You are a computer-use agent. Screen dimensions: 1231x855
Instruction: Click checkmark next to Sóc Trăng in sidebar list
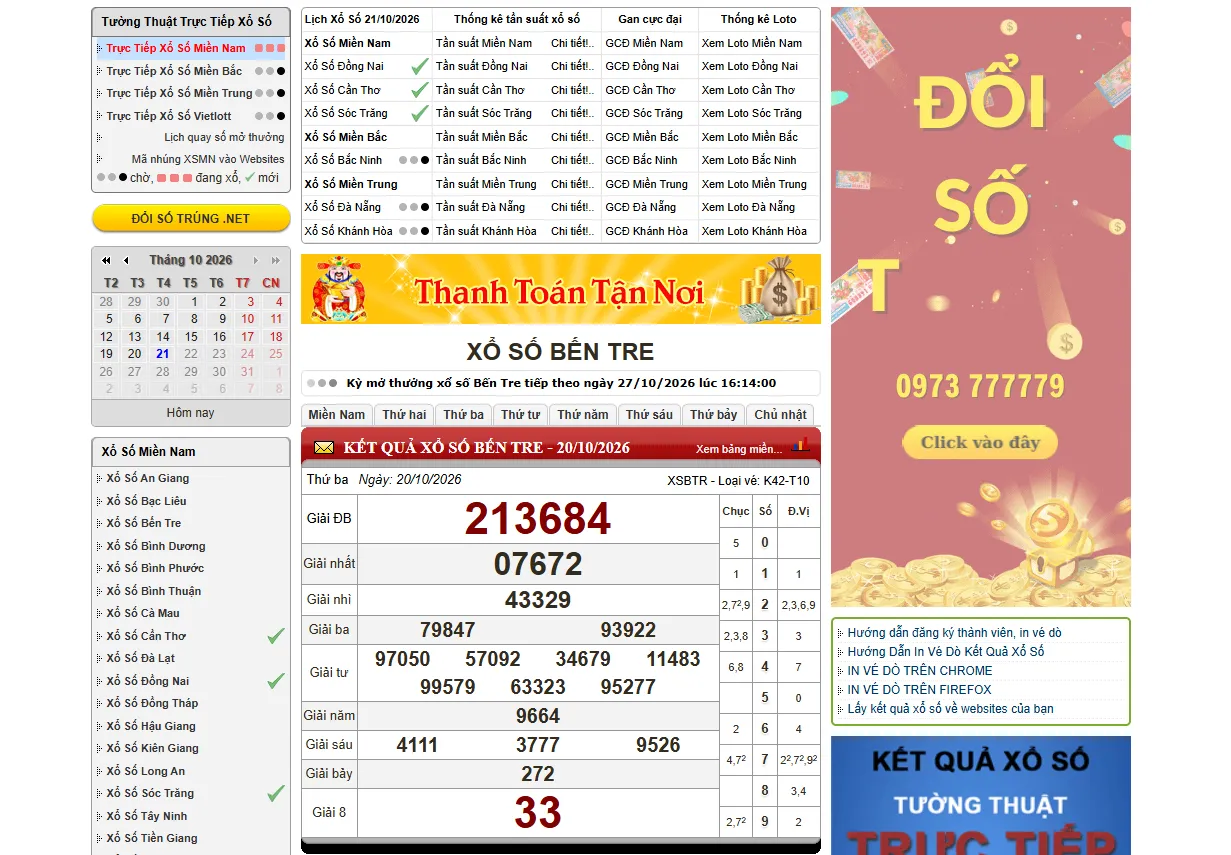[276, 793]
